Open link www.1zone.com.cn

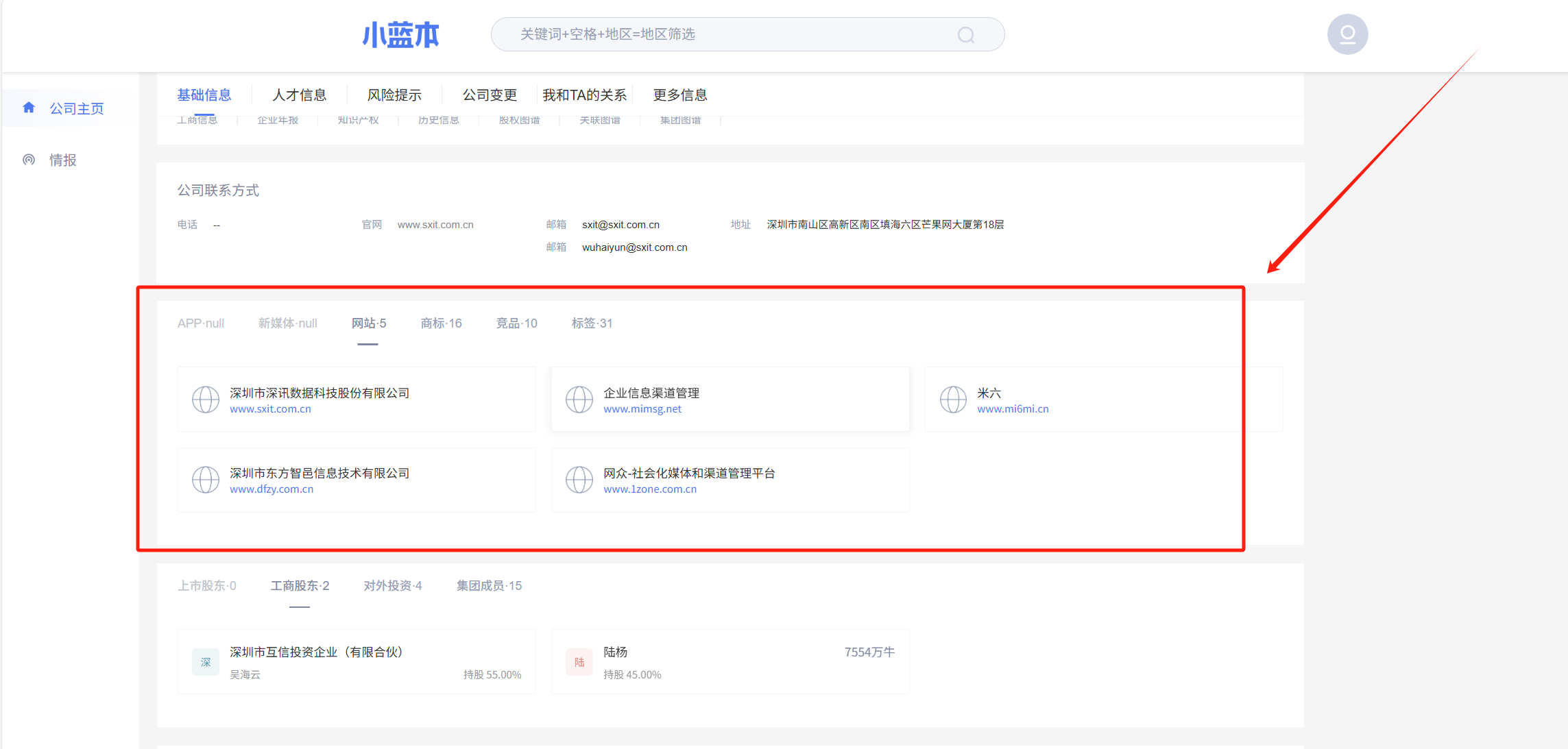point(650,489)
